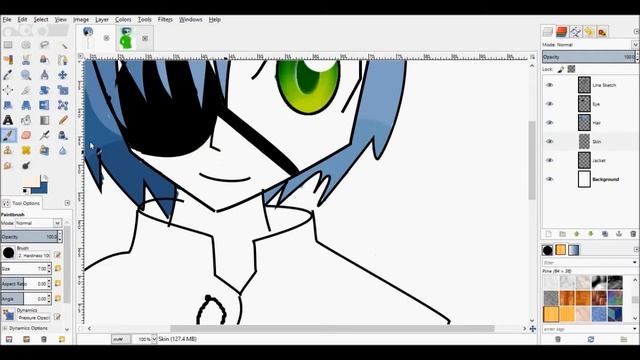The width and height of the screenshot is (640, 360).
Task: Select the Scissors Select tool
Action: pos(26,60)
